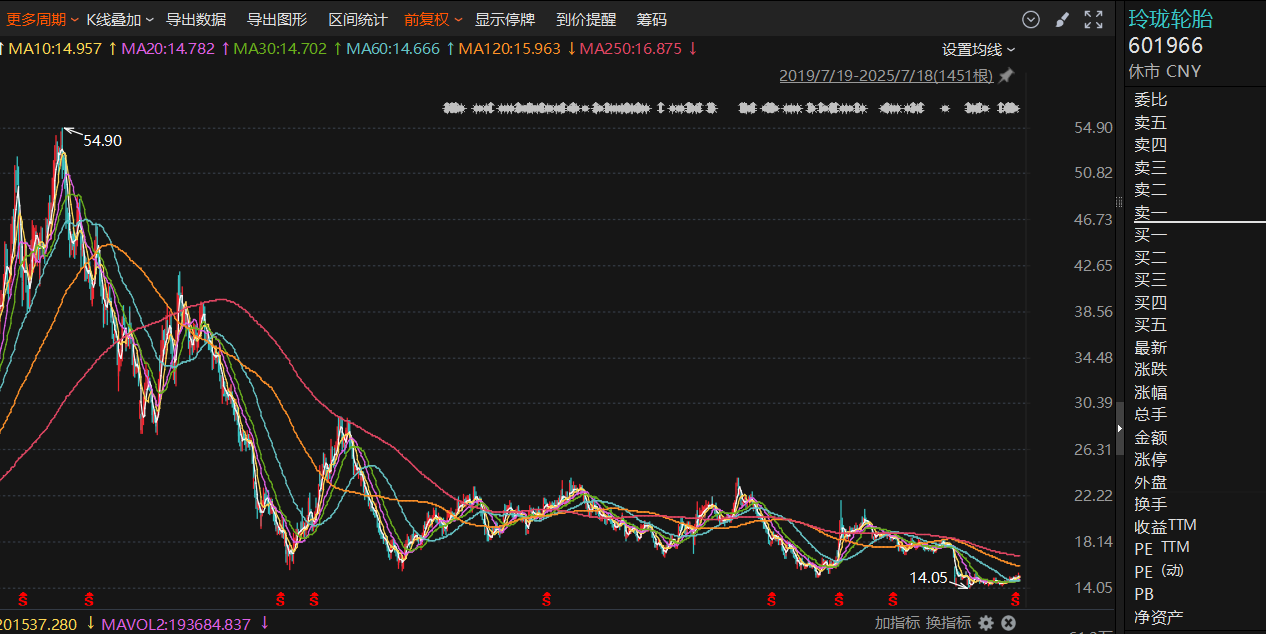Click the rightmost red S marker
1266x634 pixels.
pos(1017,599)
